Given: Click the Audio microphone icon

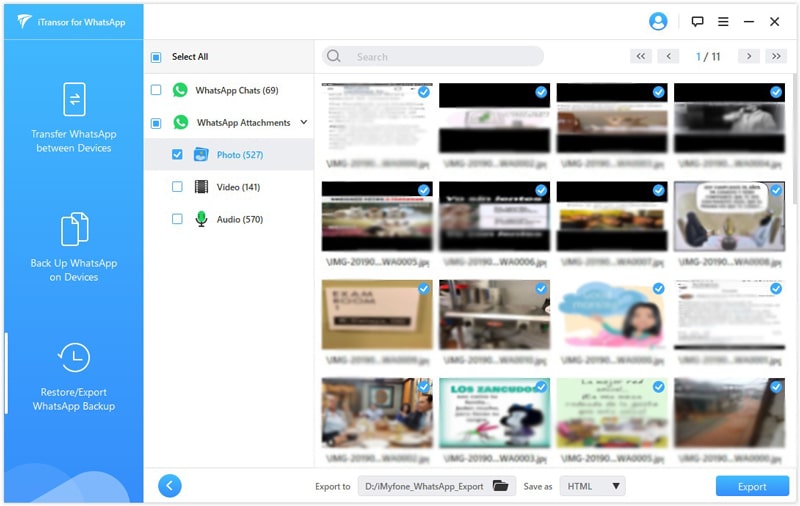Looking at the screenshot, I should coord(202,219).
